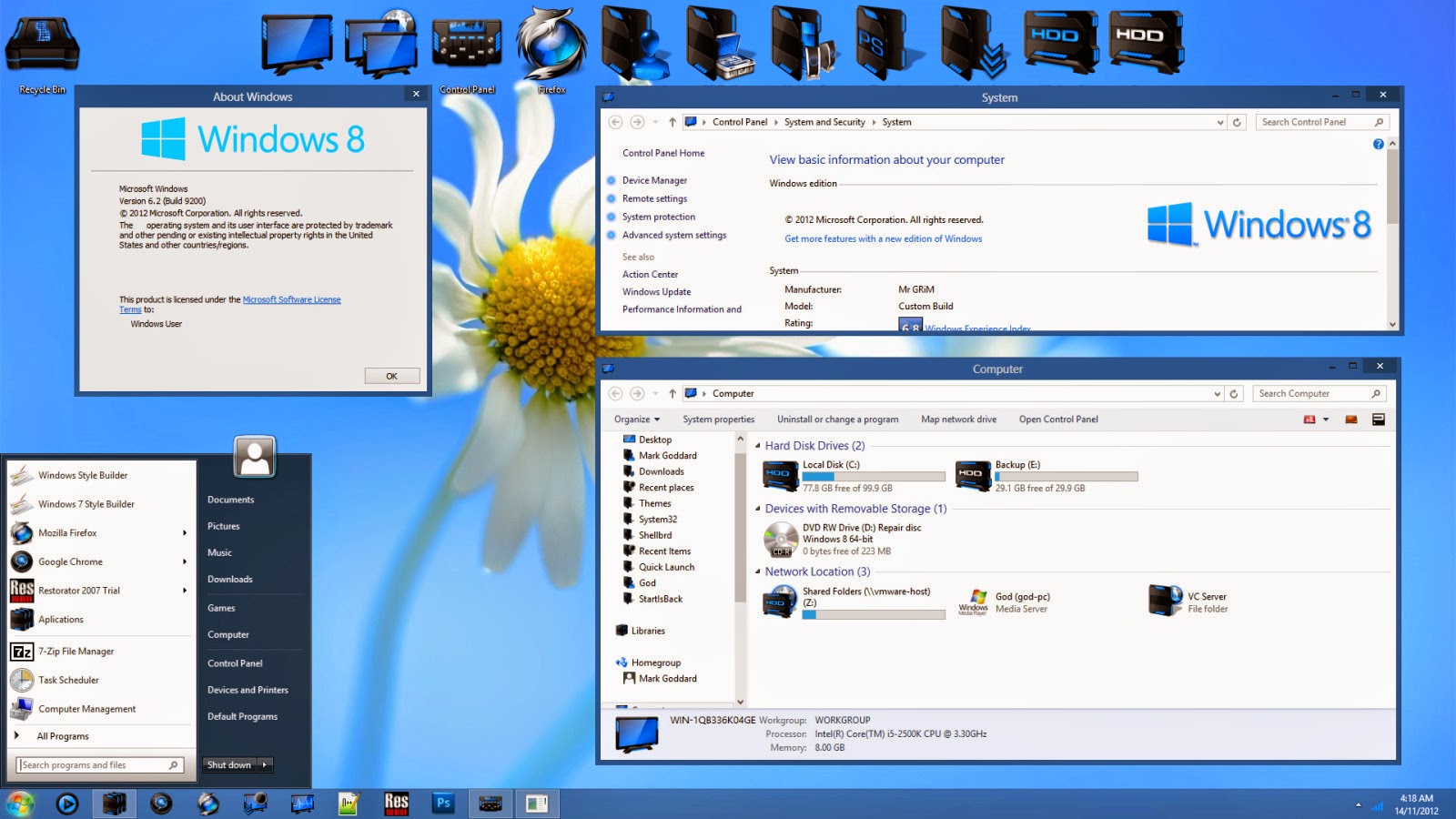Click OK in the About Windows dialog
1456x819 pixels.
pyautogui.click(x=391, y=375)
